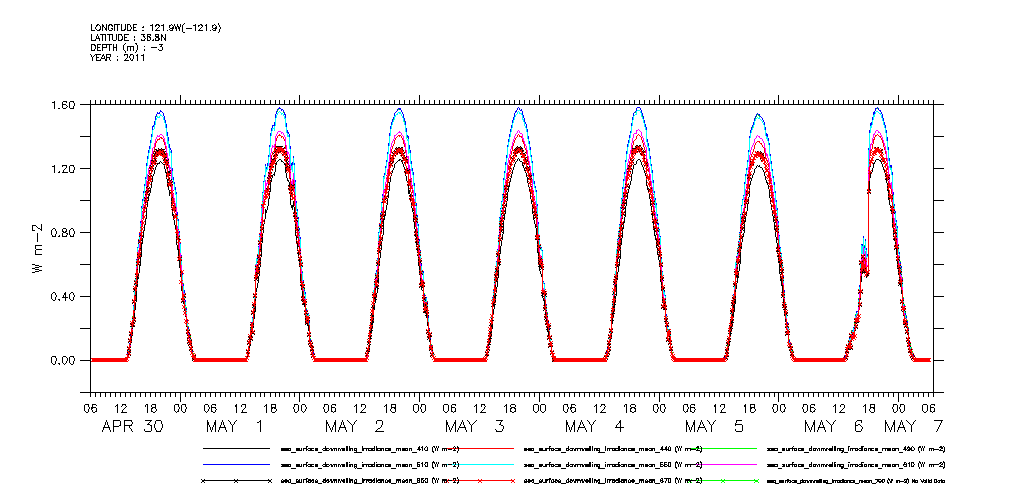Click the MAY 6 date label
This screenshot has width=1009, height=504.
tap(835, 426)
